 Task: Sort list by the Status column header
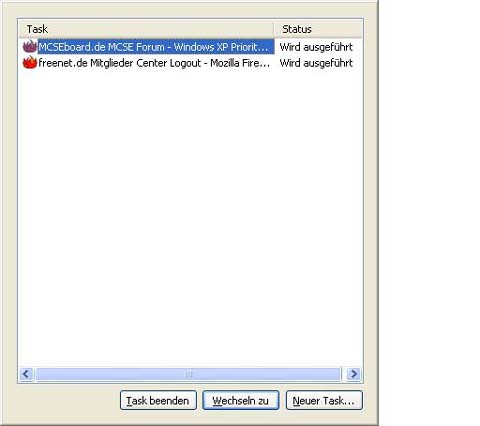pyautogui.click(x=318, y=29)
